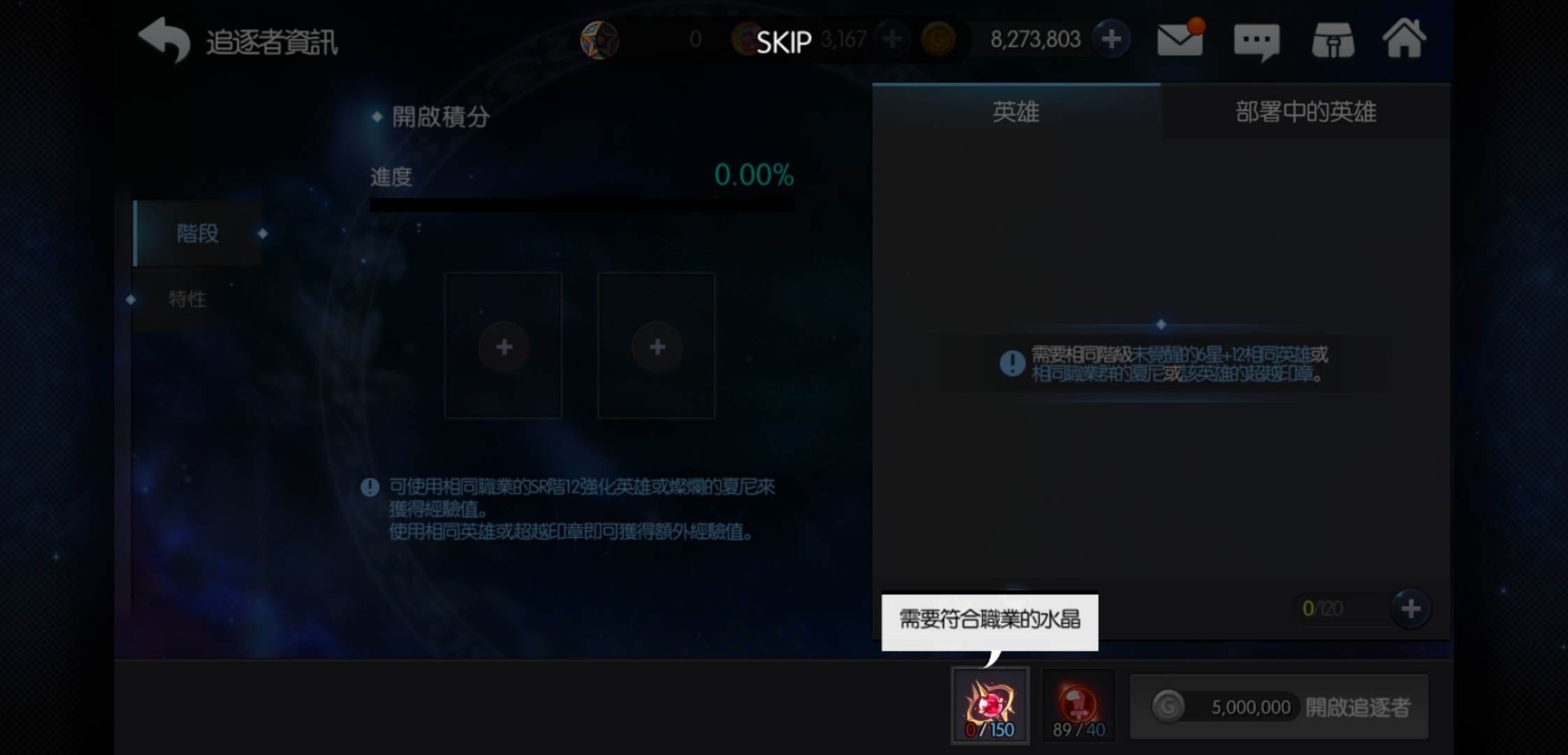Click the red essence item 89/40
The width and height of the screenshot is (1568, 755).
point(1078,706)
